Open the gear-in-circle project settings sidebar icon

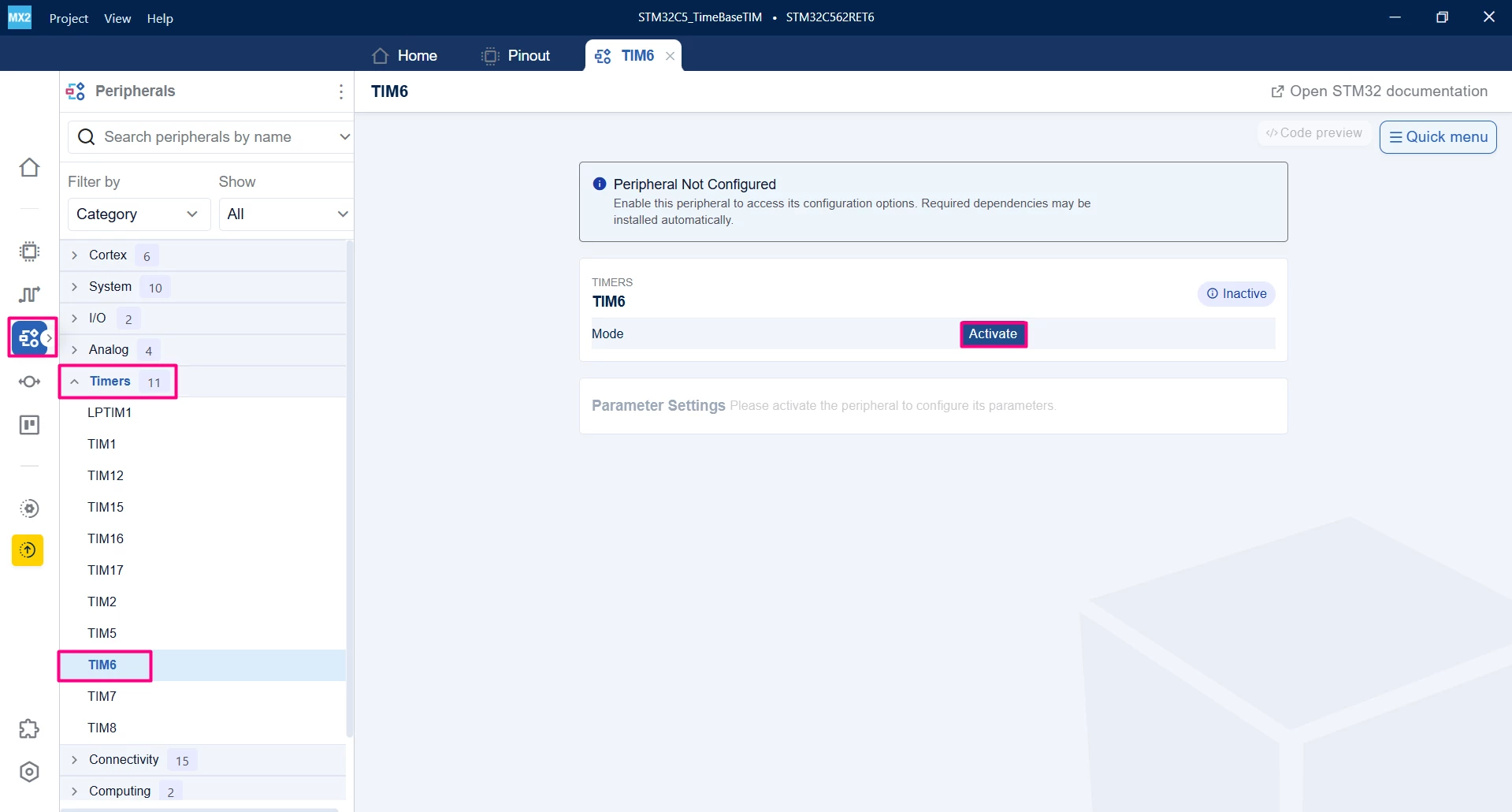tap(29, 508)
